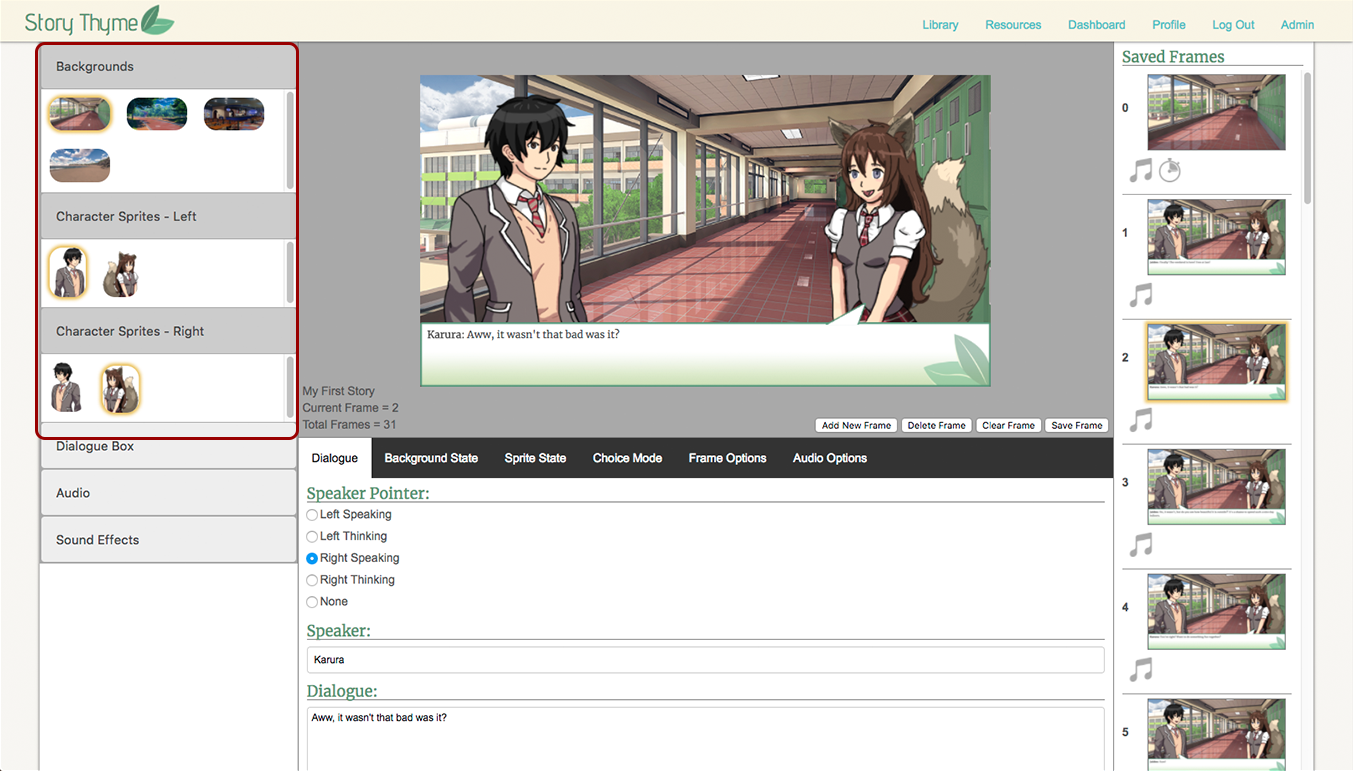Pick the fox girl sprite in Right sprites
Screen dimensions: 1353x771
120,389
